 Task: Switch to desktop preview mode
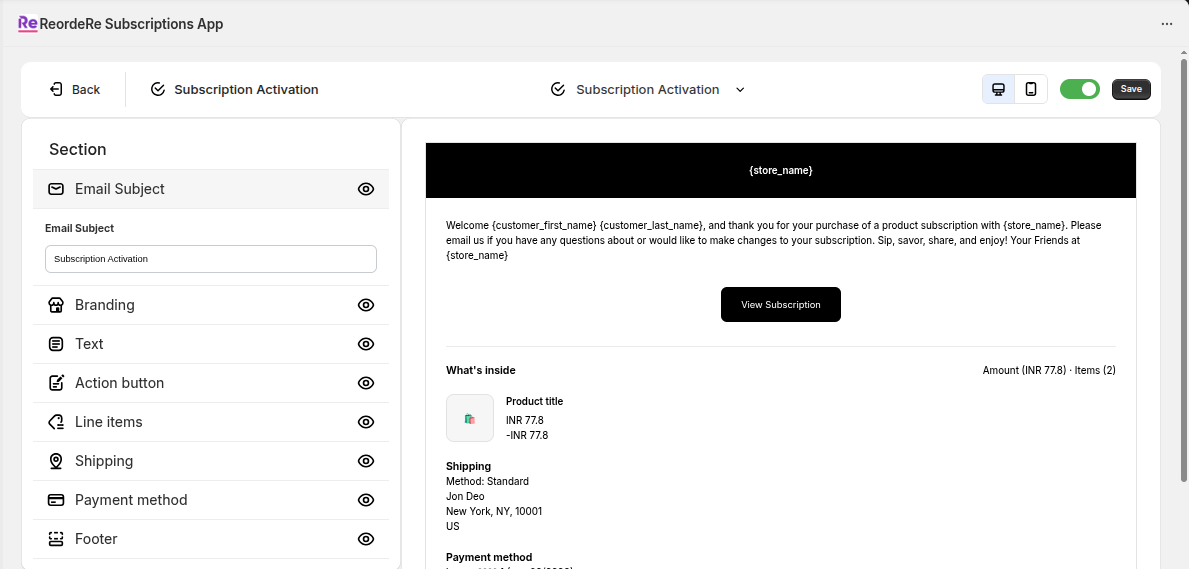998,89
